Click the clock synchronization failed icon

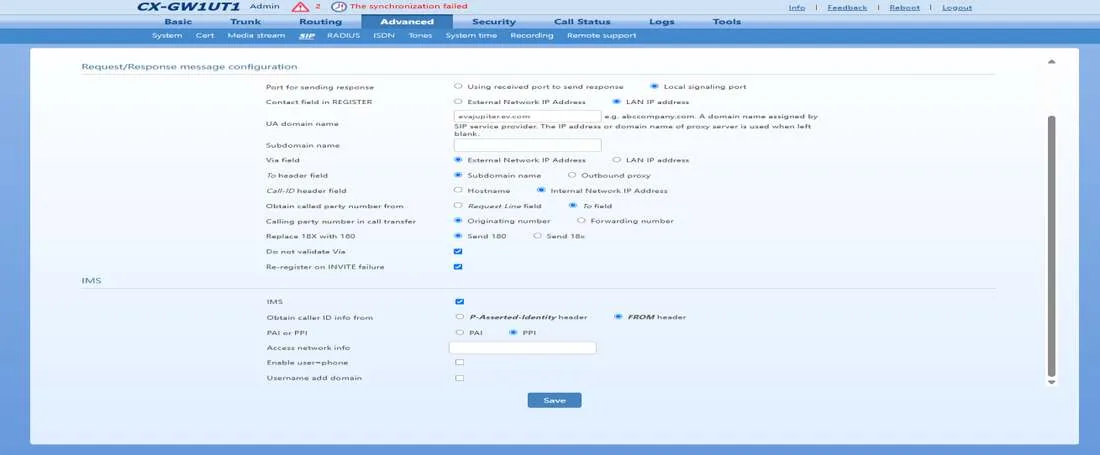(338, 7)
